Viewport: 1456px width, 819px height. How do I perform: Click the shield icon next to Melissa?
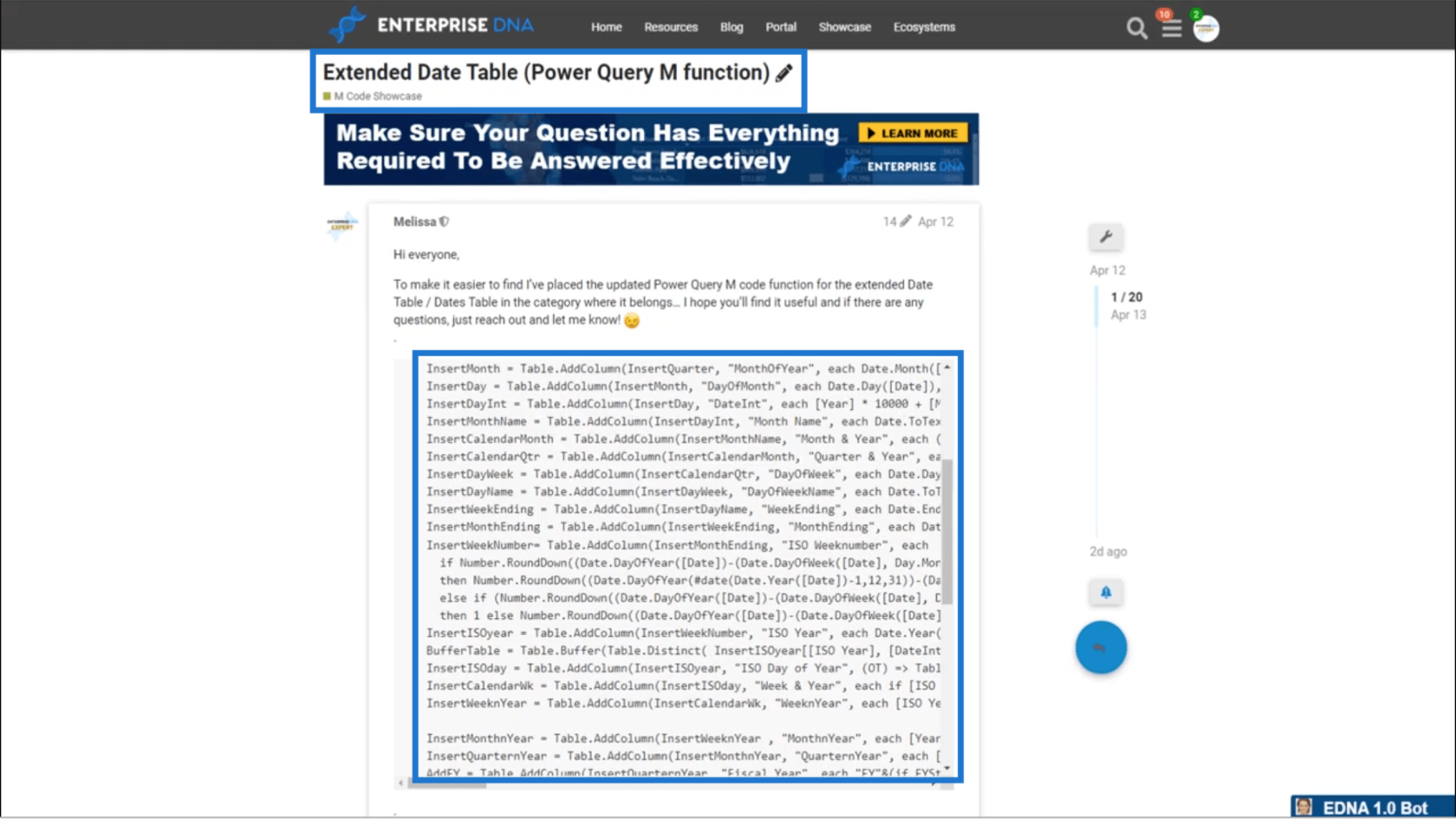click(x=444, y=222)
